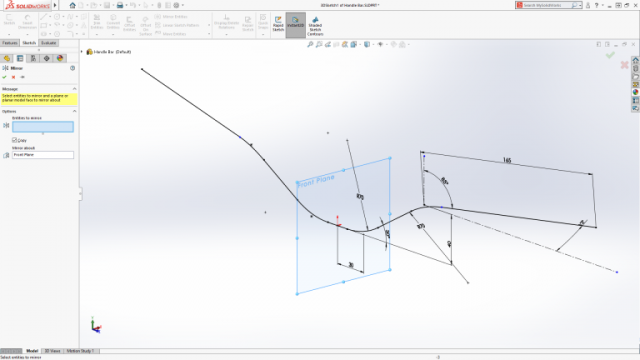The image size is (640, 360).
Task: Open the user login icon
Action: [588, 5]
